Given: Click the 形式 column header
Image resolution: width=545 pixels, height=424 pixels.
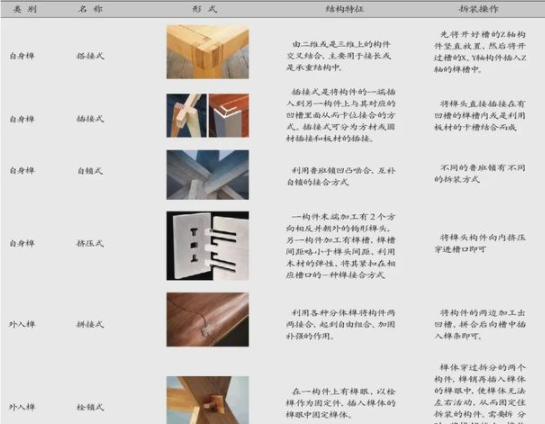Looking at the screenshot, I should (x=205, y=9).
